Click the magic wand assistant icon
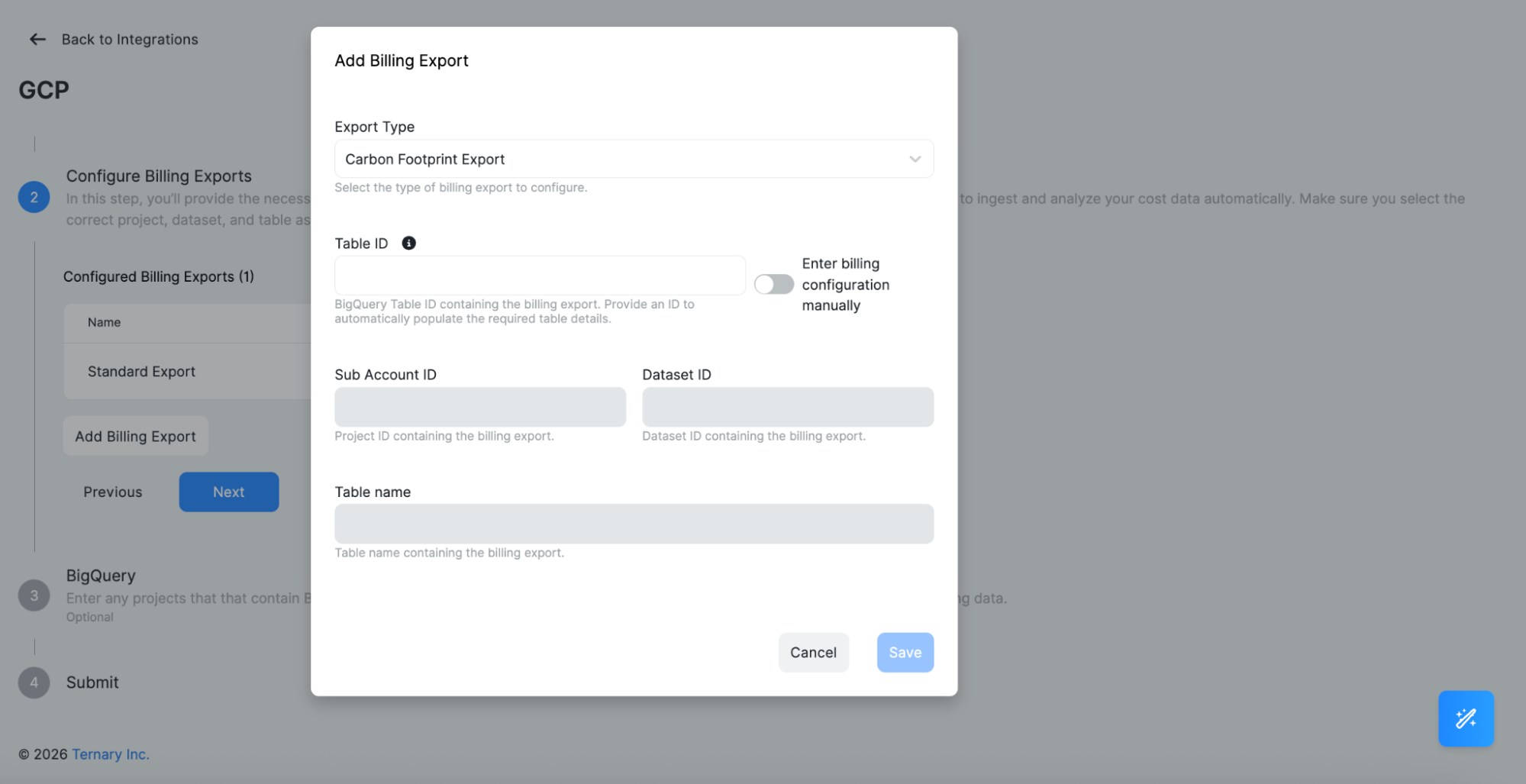The height and width of the screenshot is (784, 1526). point(1466,718)
